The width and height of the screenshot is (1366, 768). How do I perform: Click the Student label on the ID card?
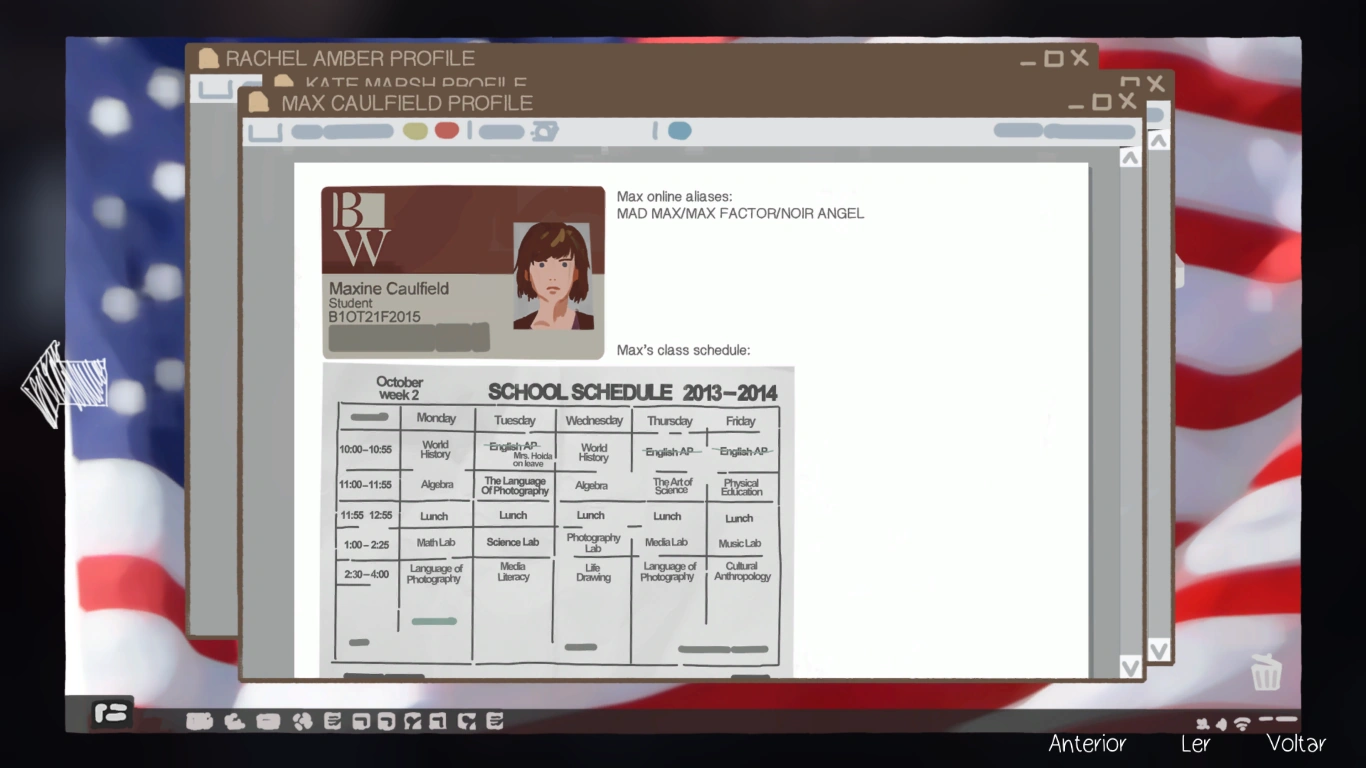(x=350, y=303)
